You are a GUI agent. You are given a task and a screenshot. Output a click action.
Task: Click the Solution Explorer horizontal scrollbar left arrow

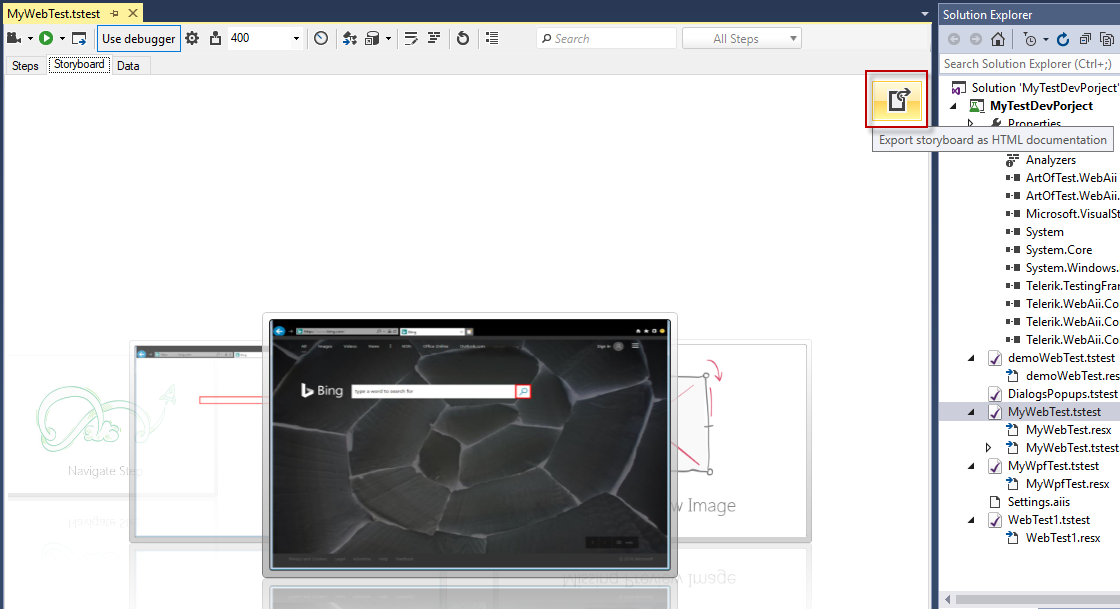pos(948,599)
